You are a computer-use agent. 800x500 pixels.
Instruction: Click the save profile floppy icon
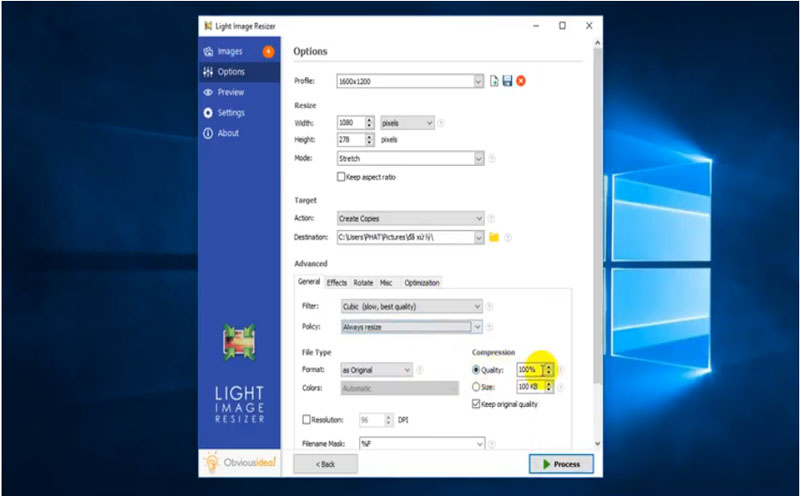click(507, 81)
